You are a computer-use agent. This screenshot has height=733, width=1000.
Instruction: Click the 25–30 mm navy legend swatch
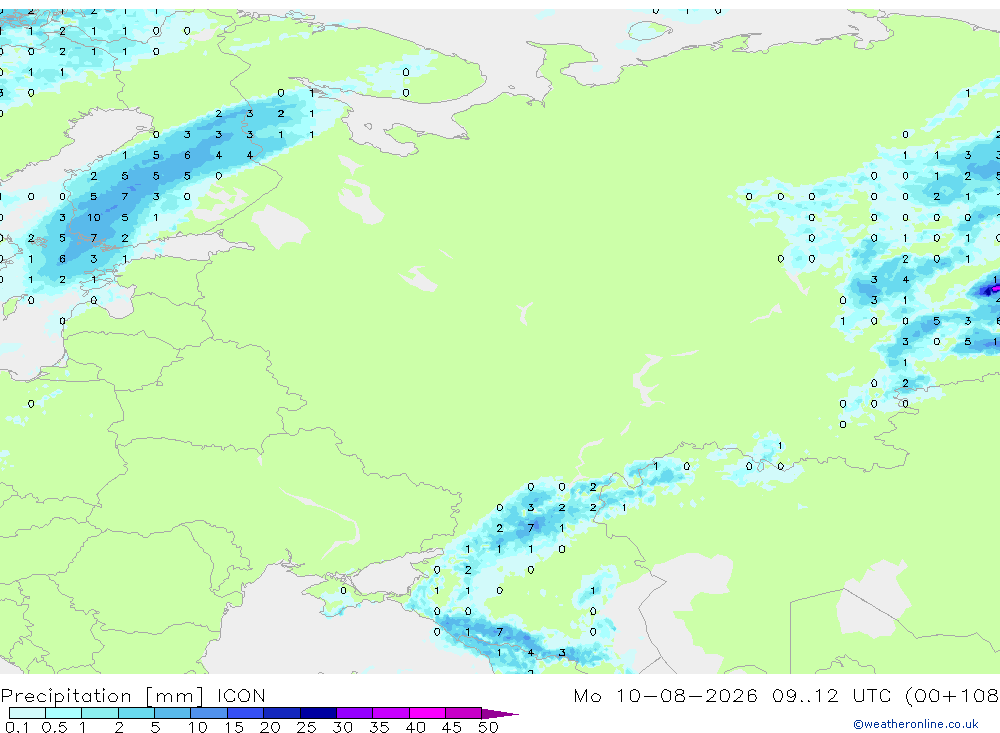[x=318, y=713]
